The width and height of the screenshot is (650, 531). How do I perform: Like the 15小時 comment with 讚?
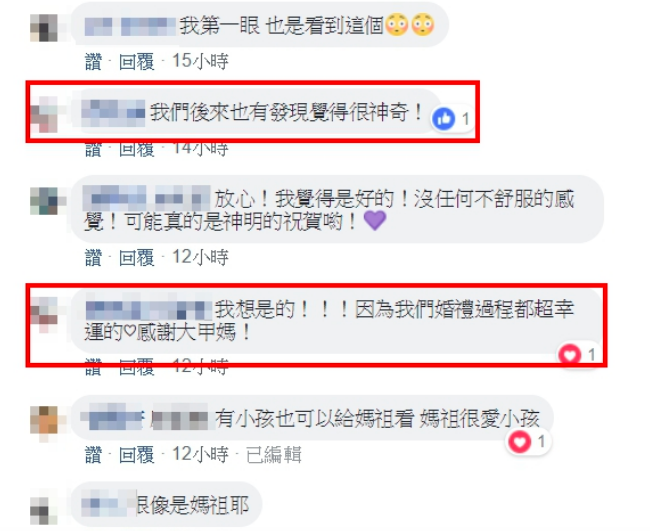point(93,62)
